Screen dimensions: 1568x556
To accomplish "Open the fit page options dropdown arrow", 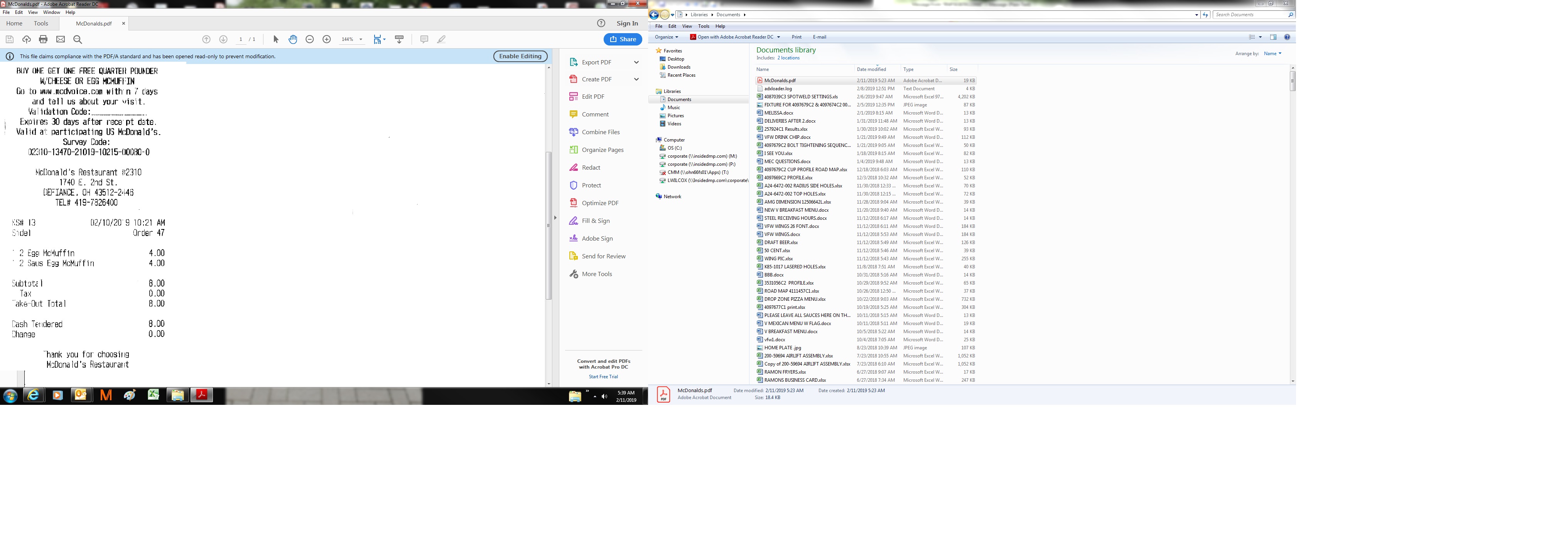I will (x=384, y=40).
